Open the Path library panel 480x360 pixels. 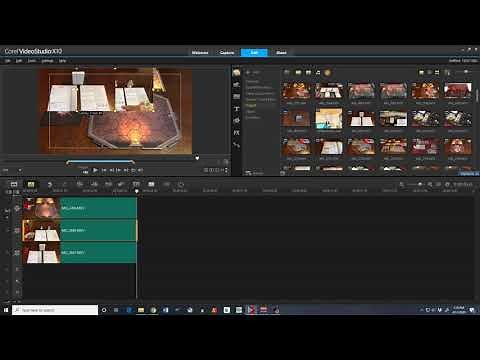click(236, 145)
